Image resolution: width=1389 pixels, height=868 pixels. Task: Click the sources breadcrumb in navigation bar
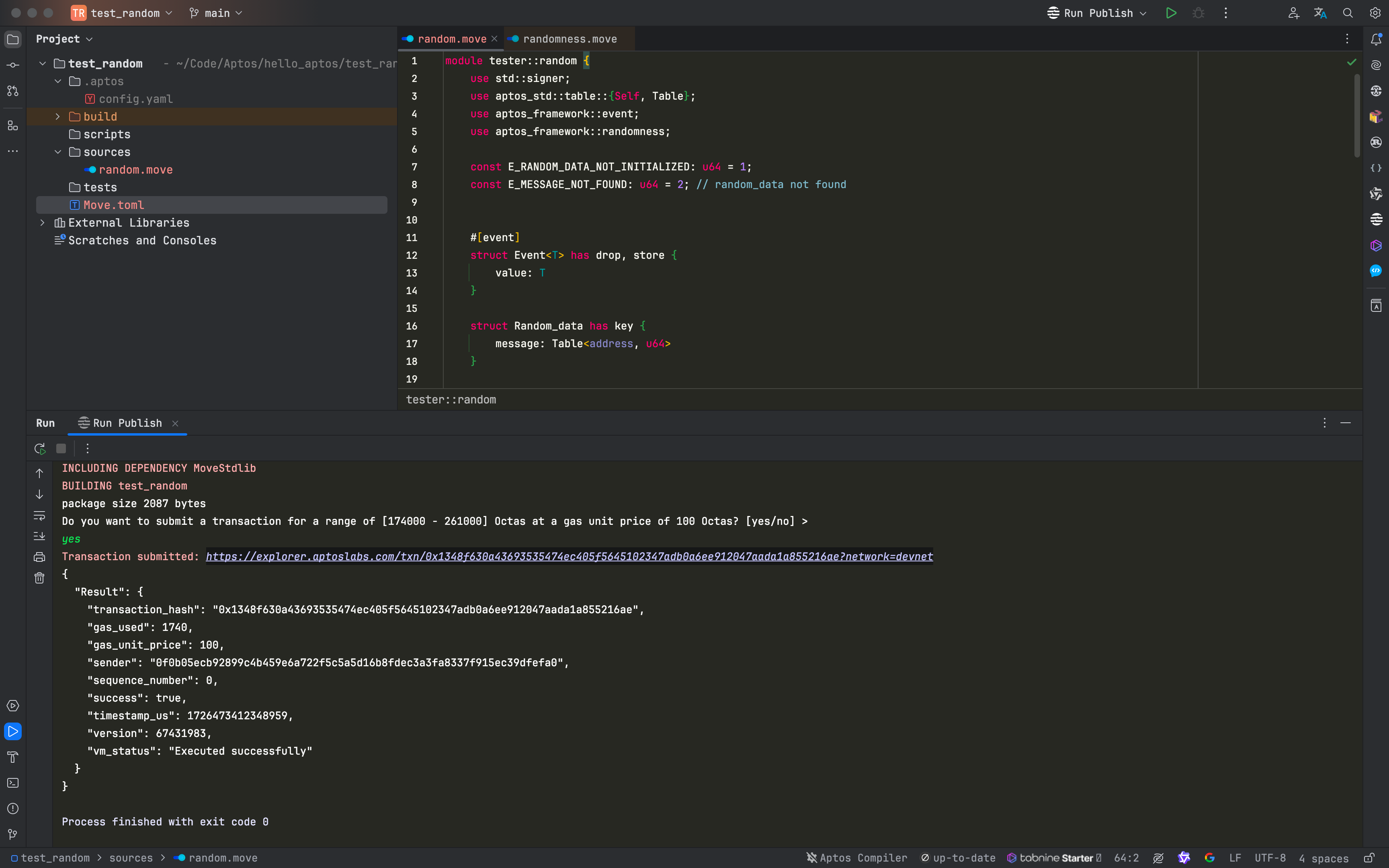(x=131, y=858)
